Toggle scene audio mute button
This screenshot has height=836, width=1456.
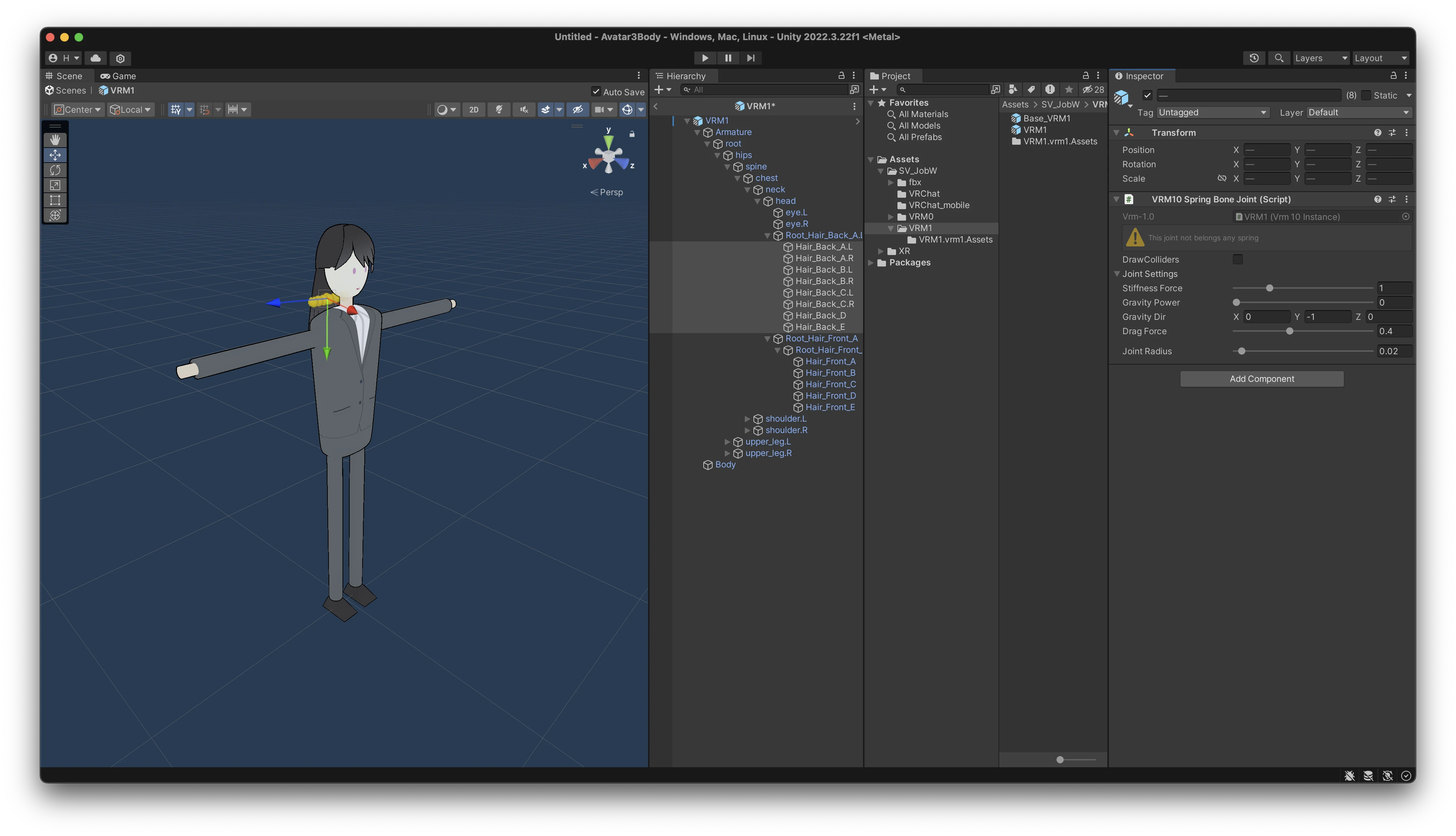click(524, 110)
